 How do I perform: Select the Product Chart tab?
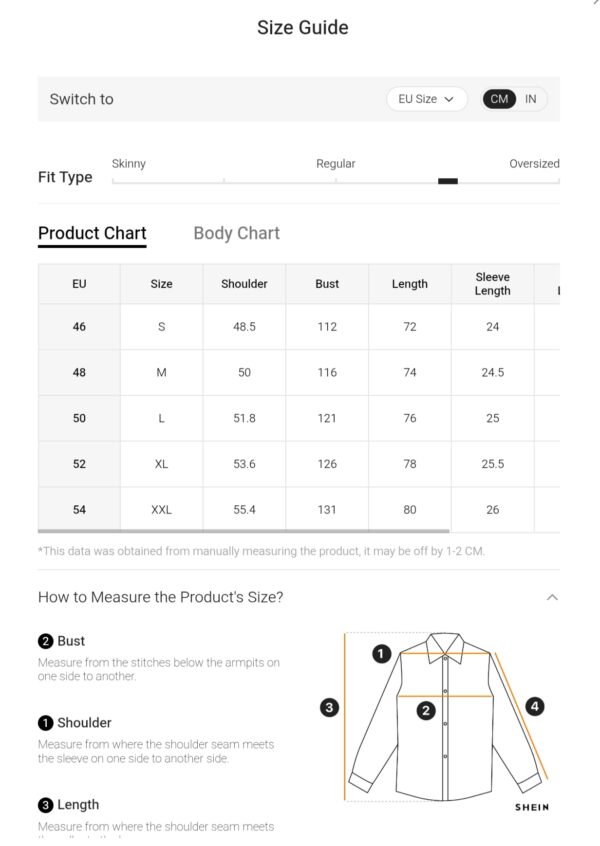92,234
